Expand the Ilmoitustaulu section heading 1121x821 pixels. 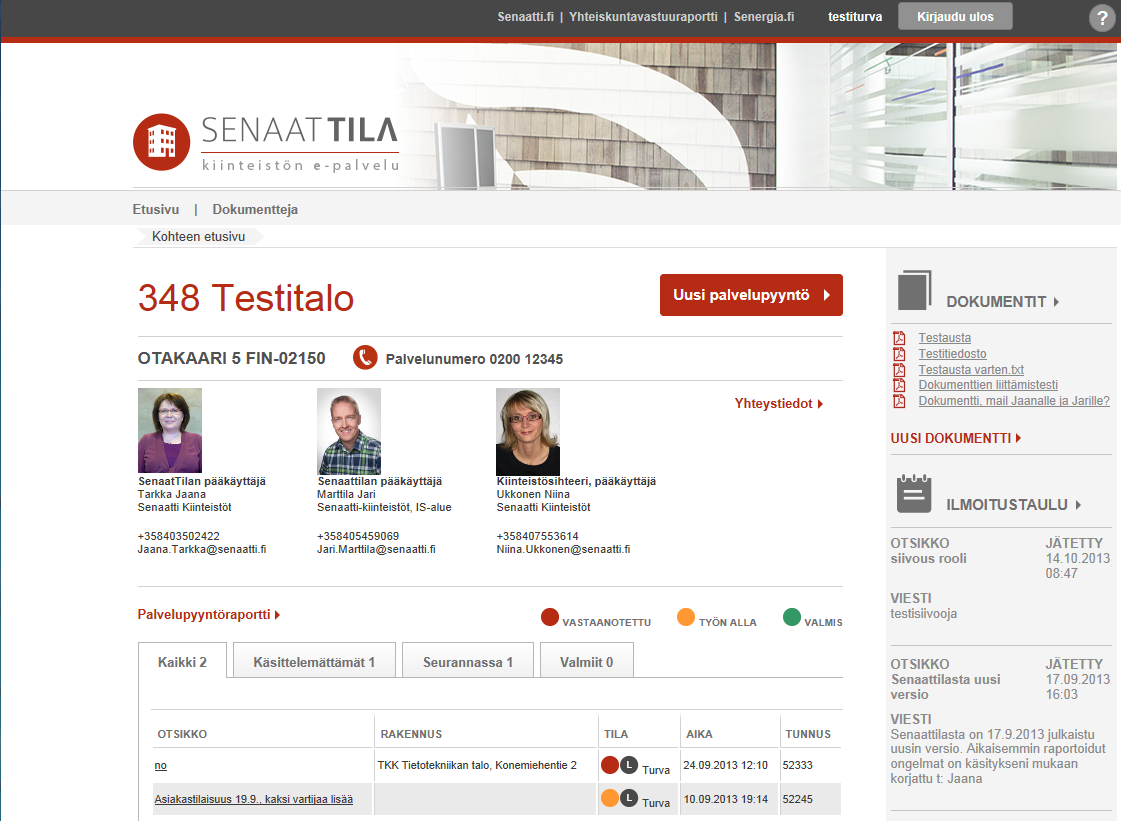click(x=1014, y=505)
